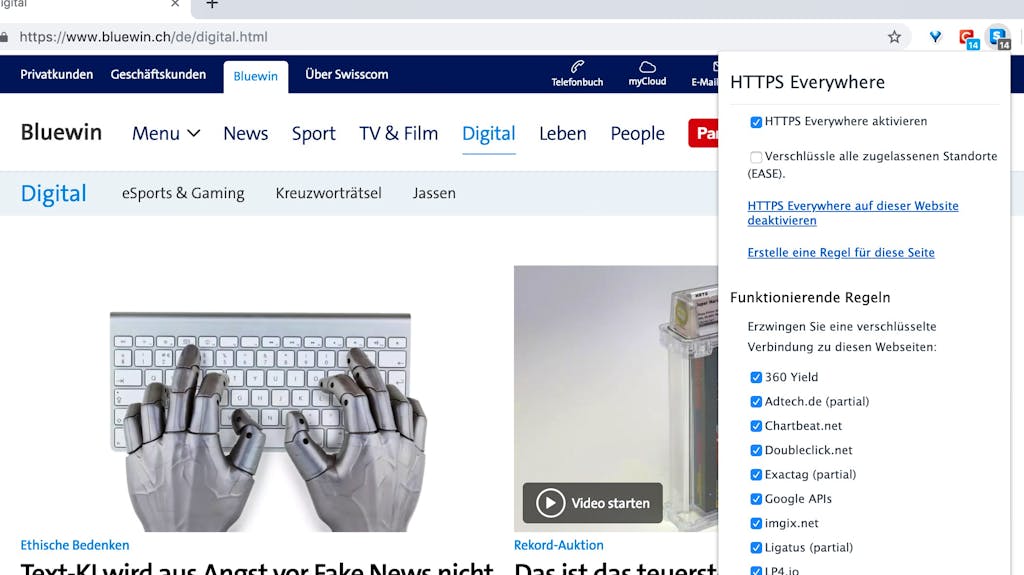The height and width of the screenshot is (575, 1024).
Task: Click the Video starten button
Action: [592, 503]
